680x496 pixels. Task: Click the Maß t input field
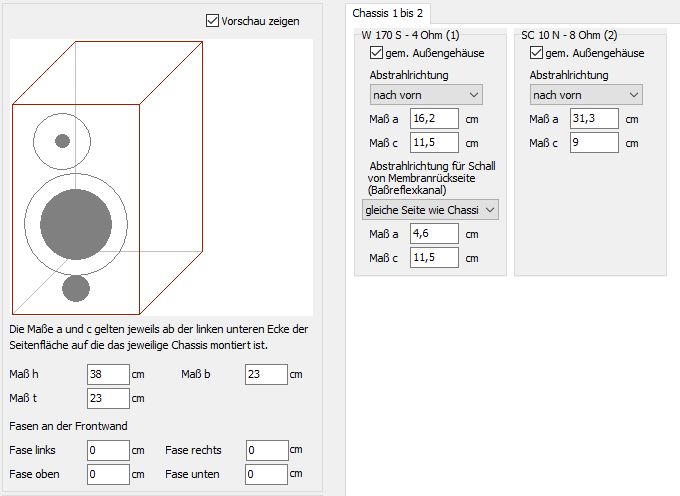pyautogui.click(x=108, y=398)
